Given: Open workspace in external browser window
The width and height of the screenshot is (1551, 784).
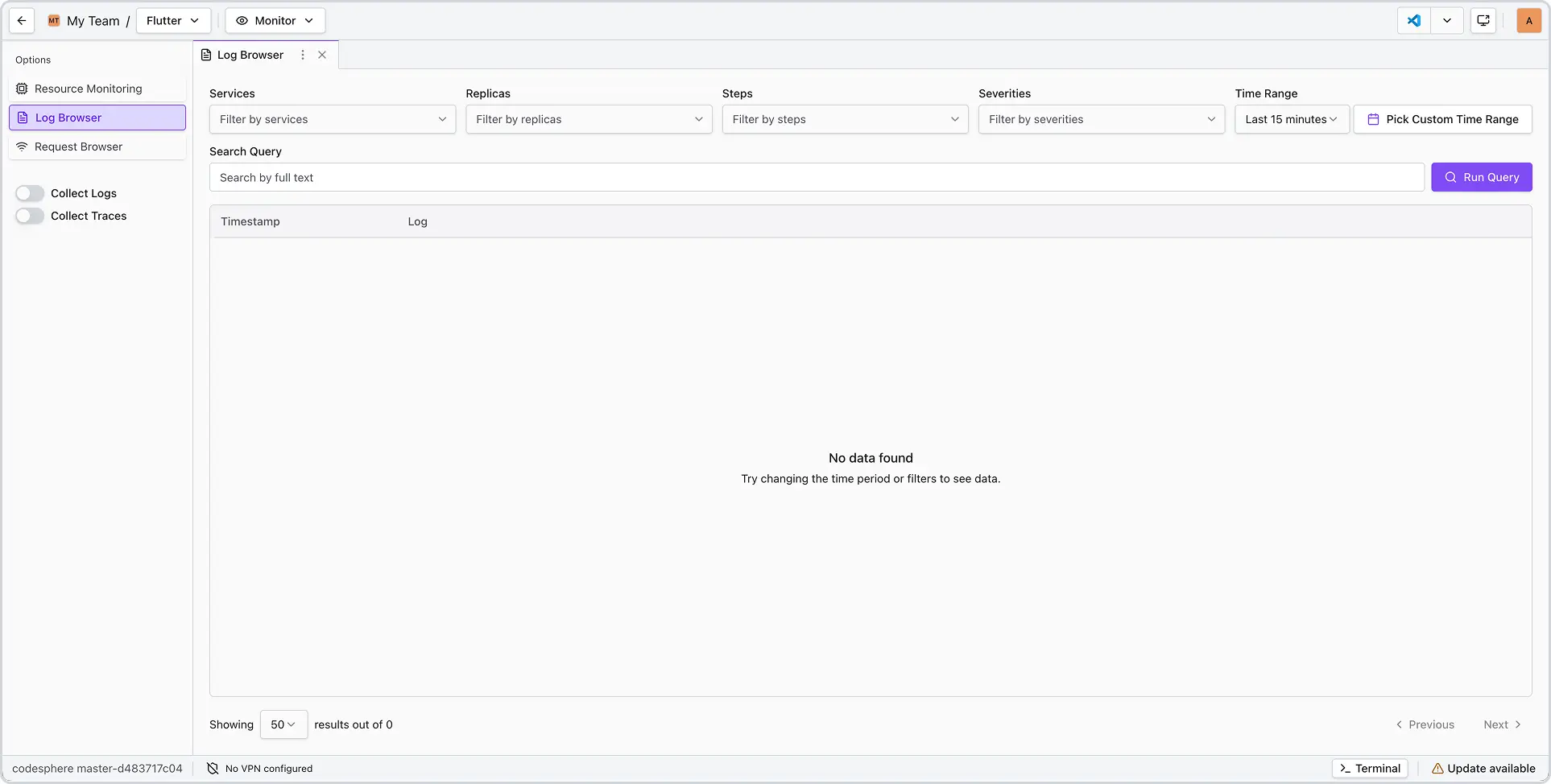Looking at the screenshot, I should pos(1483,20).
